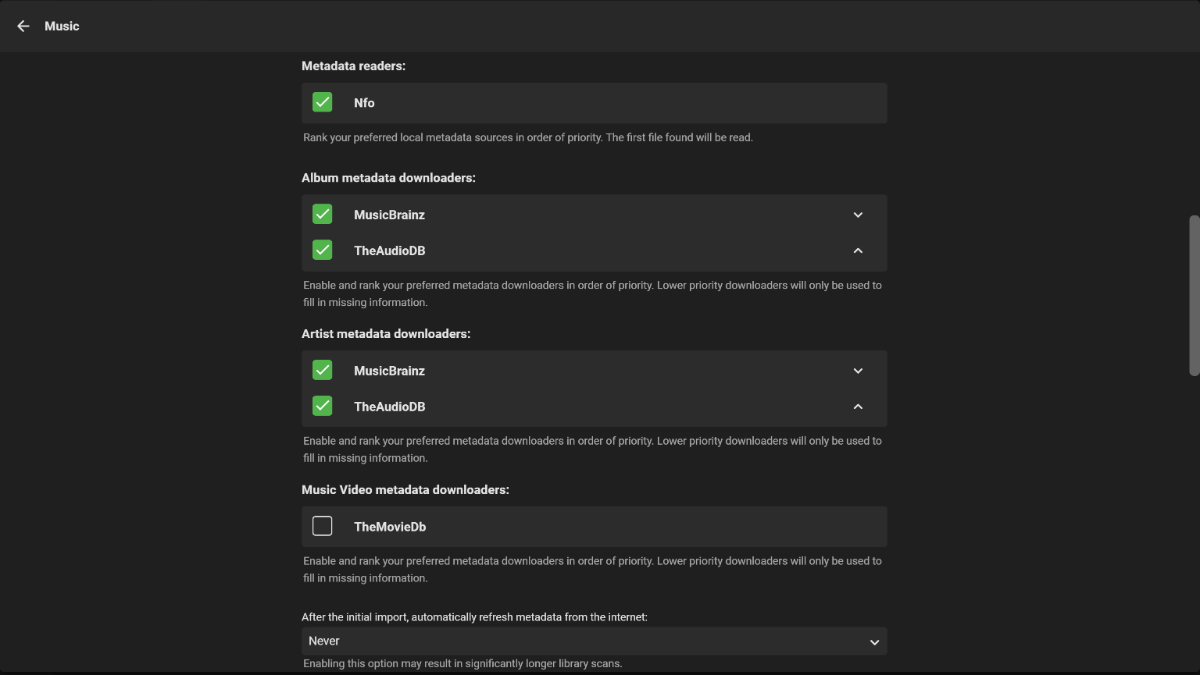Disable TheAudioDB artist metadata downloader

[x=322, y=406]
